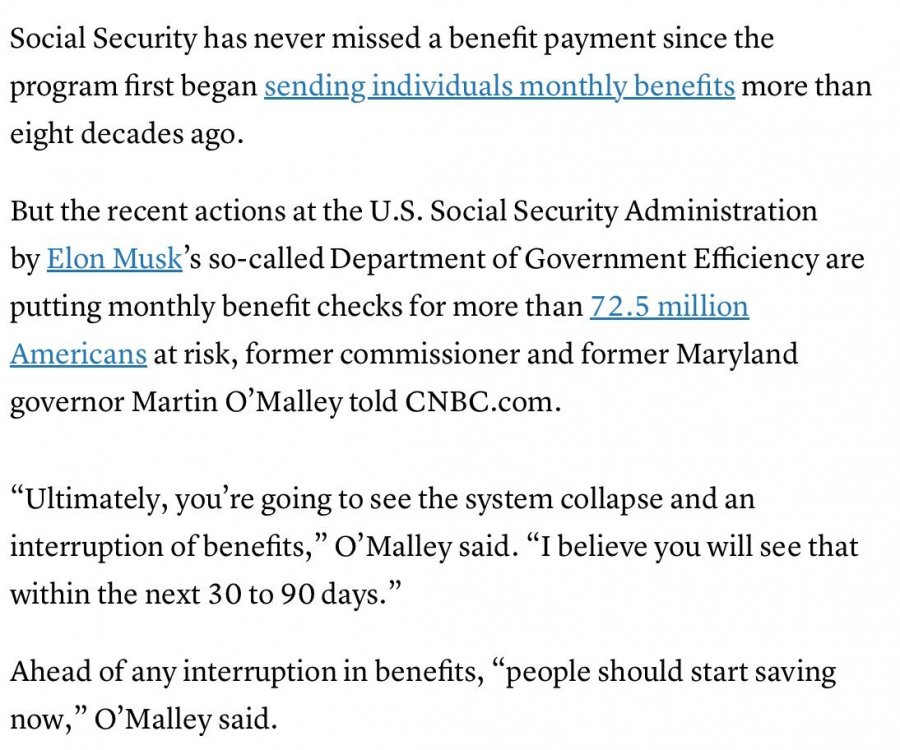Click the paragraph beginning 'Social Security has never'
The width and height of the screenshot is (900, 750).
coord(391,40)
